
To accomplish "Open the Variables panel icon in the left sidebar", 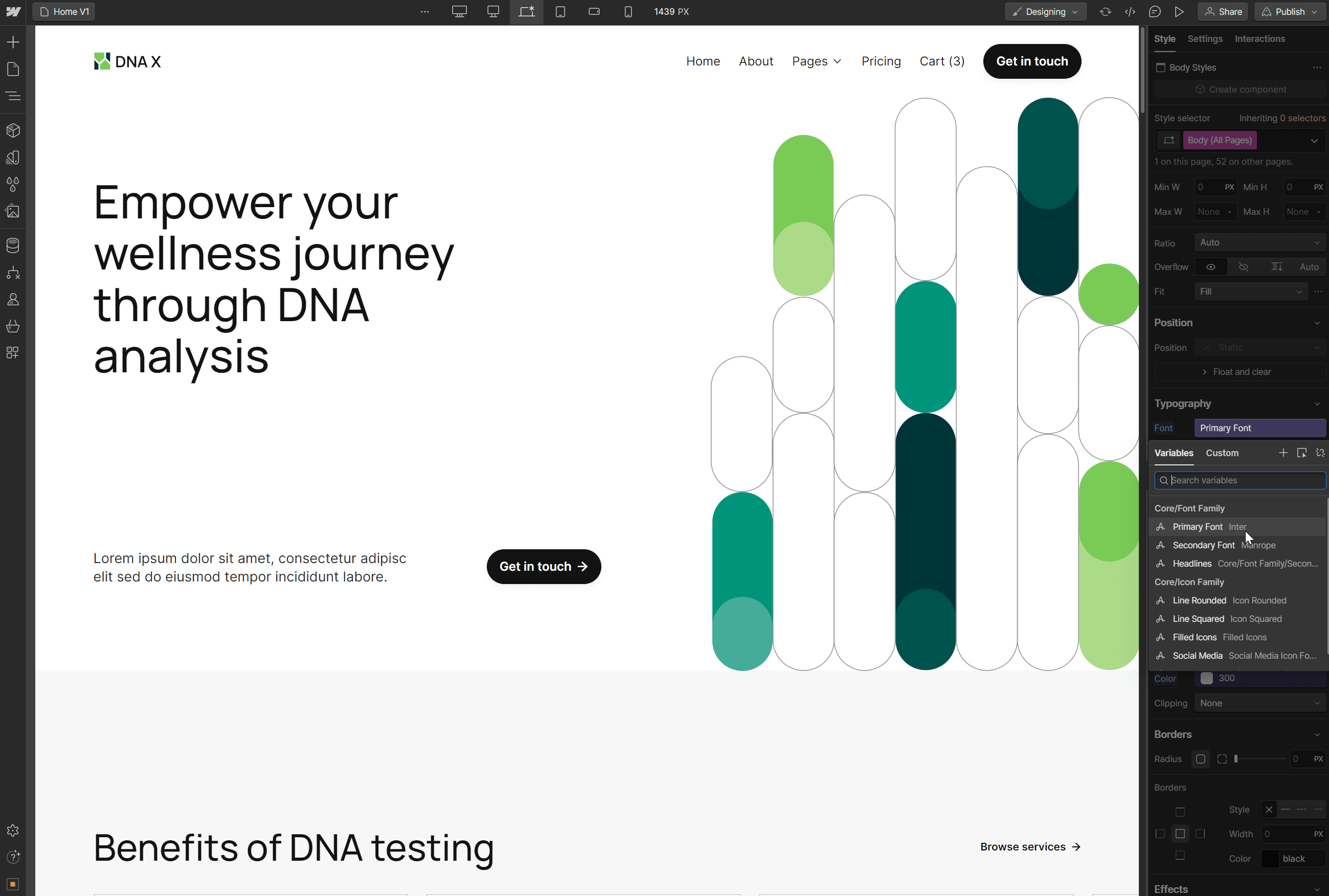I will pyautogui.click(x=13, y=157).
